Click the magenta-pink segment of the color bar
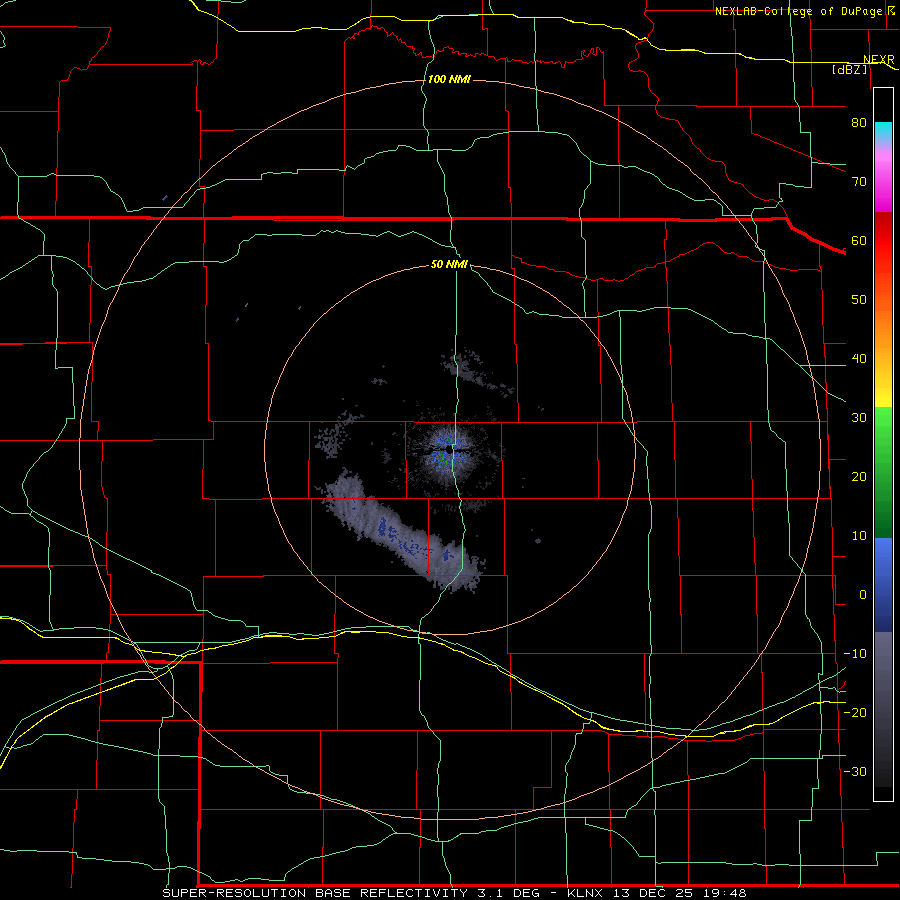The image size is (900, 900). point(883,179)
